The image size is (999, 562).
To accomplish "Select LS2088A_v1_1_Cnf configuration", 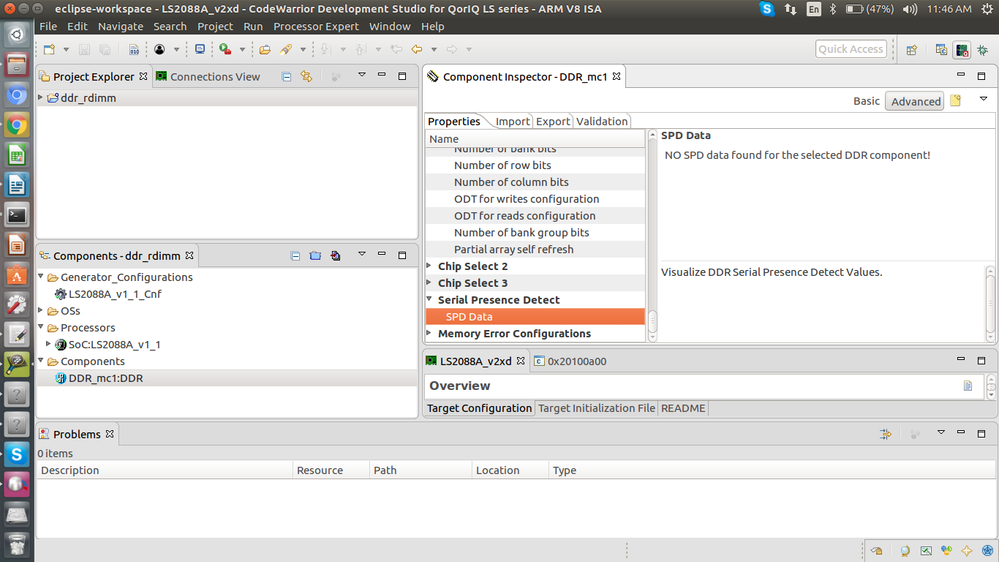I will click(115, 294).
